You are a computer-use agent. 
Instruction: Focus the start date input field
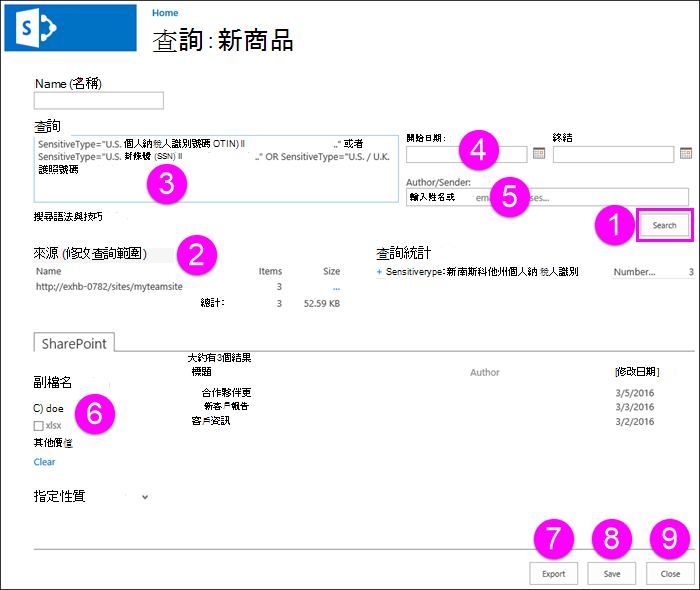[467, 154]
